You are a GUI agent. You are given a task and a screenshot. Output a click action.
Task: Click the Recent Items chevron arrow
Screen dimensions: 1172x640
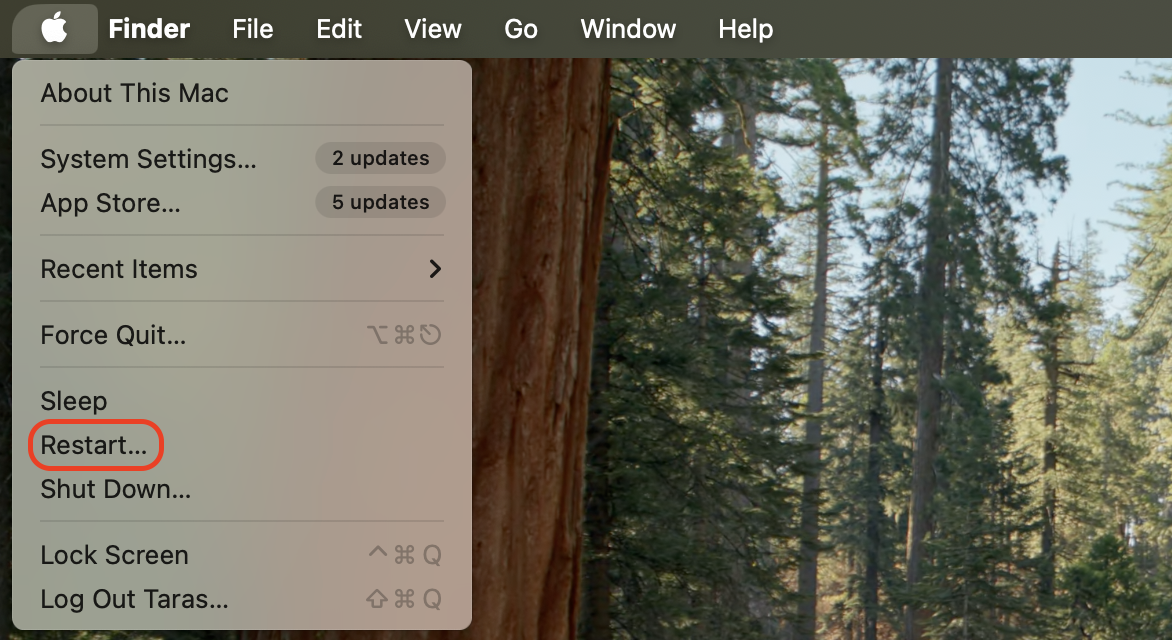(x=434, y=269)
